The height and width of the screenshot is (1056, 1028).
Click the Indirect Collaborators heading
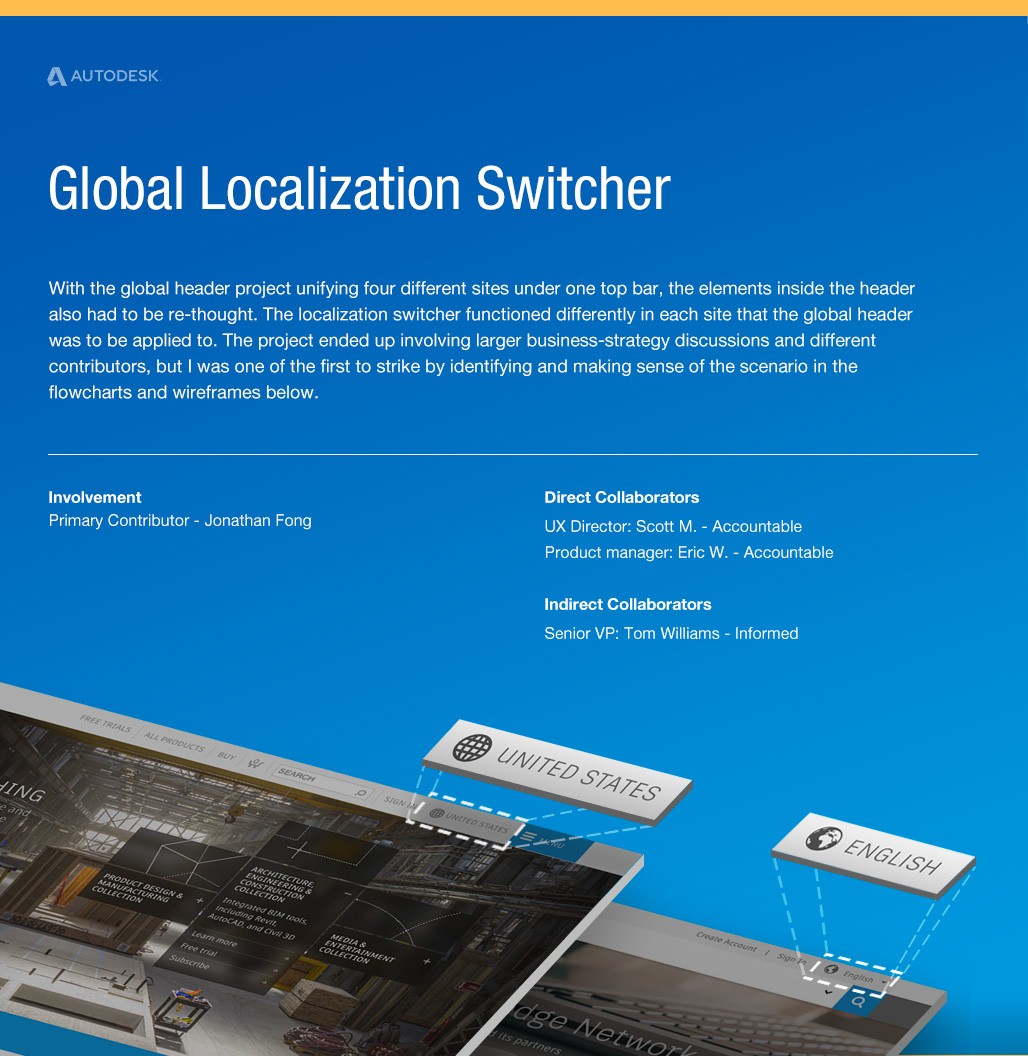[x=628, y=604]
